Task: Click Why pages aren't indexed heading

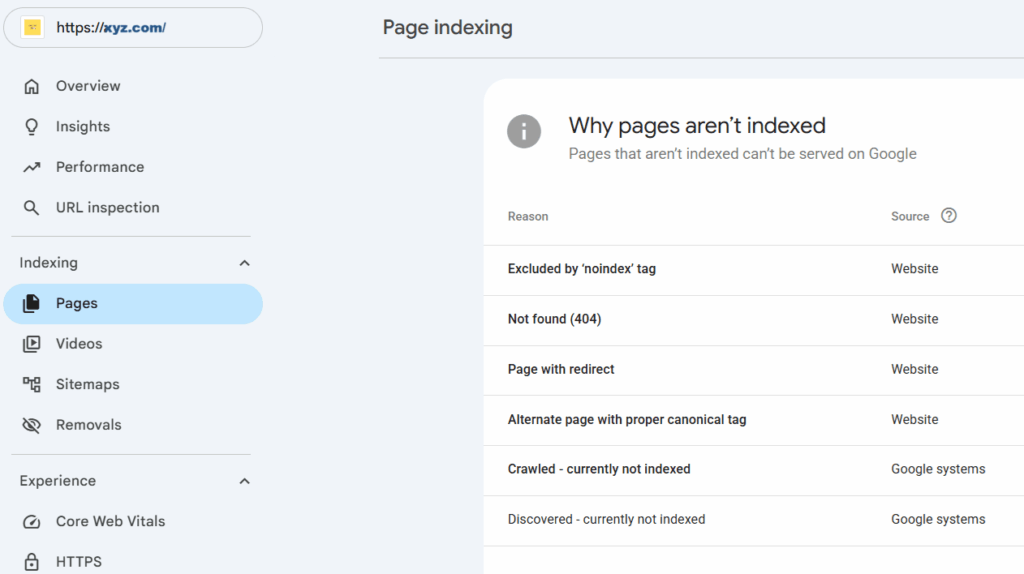Action: [697, 125]
